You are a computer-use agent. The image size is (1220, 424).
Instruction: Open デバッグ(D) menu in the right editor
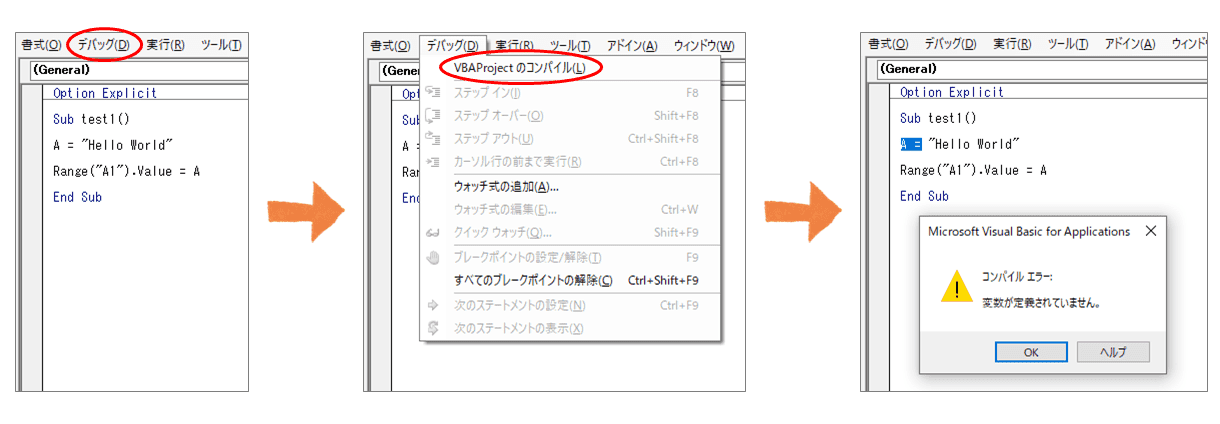point(951,44)
